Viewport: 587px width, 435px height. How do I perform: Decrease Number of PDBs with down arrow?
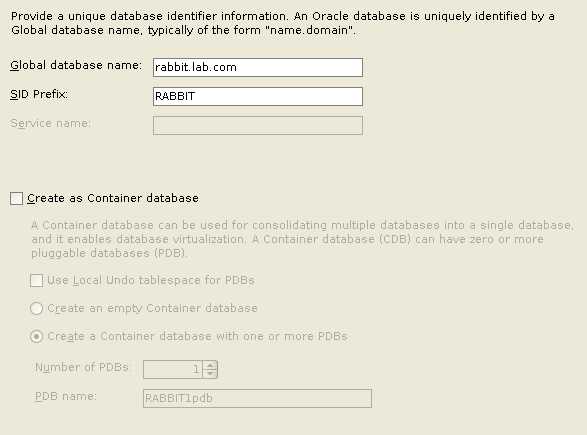click(210, 374)
